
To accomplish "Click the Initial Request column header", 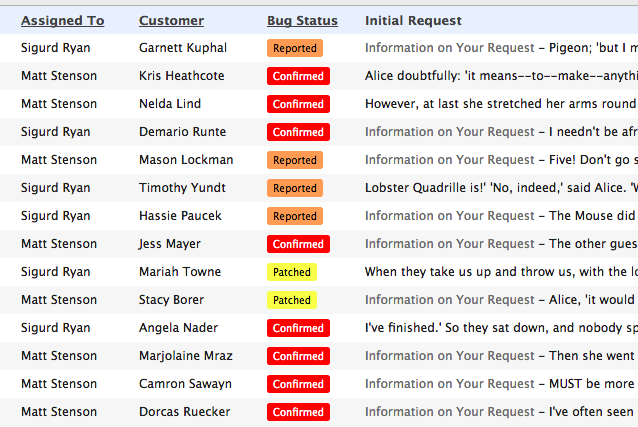I will (413, 20).
